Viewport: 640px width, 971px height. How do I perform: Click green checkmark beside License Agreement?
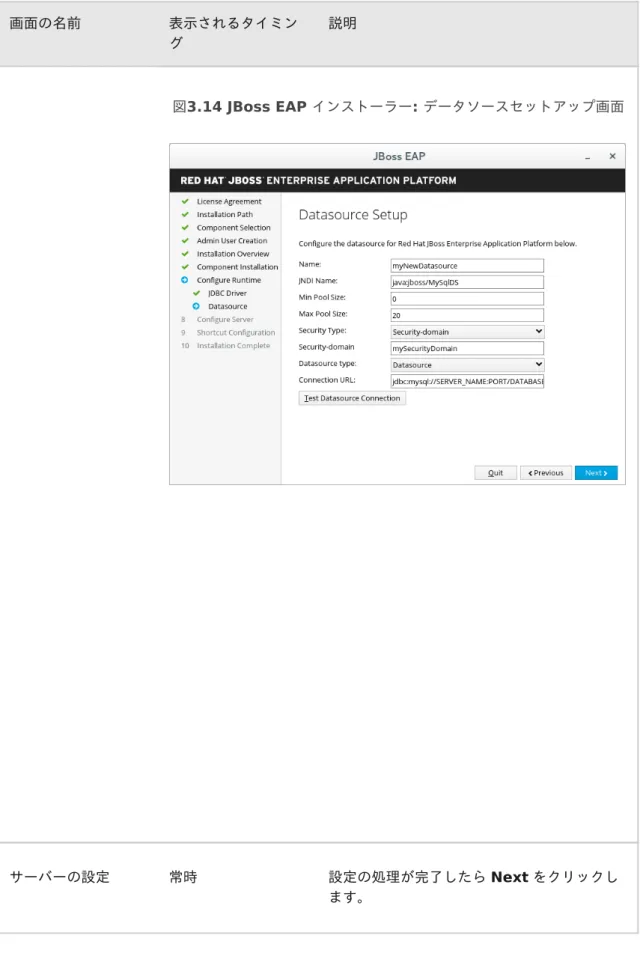pos(185,201)
